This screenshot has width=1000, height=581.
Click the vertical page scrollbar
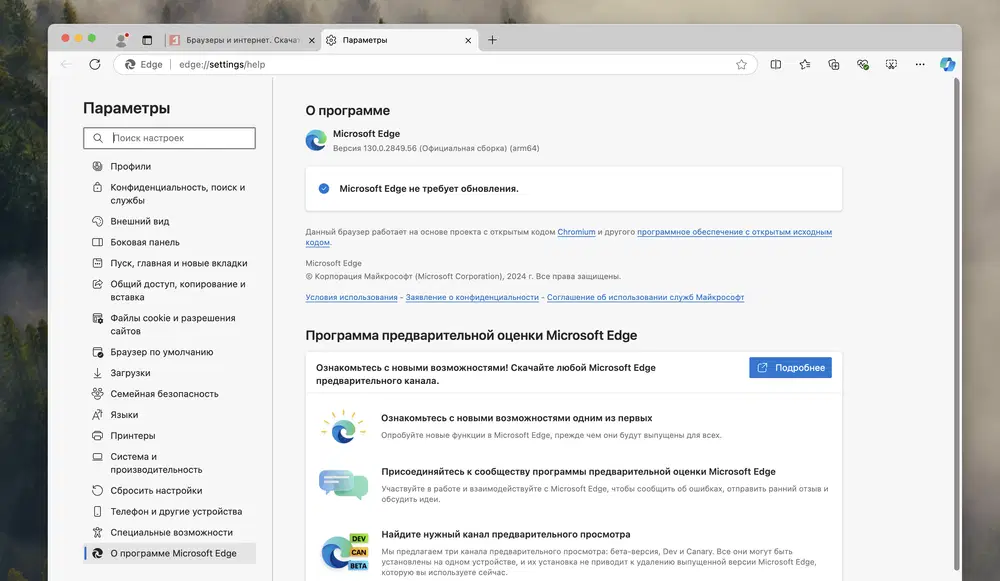pyautogui.click(x=956, y=324)
